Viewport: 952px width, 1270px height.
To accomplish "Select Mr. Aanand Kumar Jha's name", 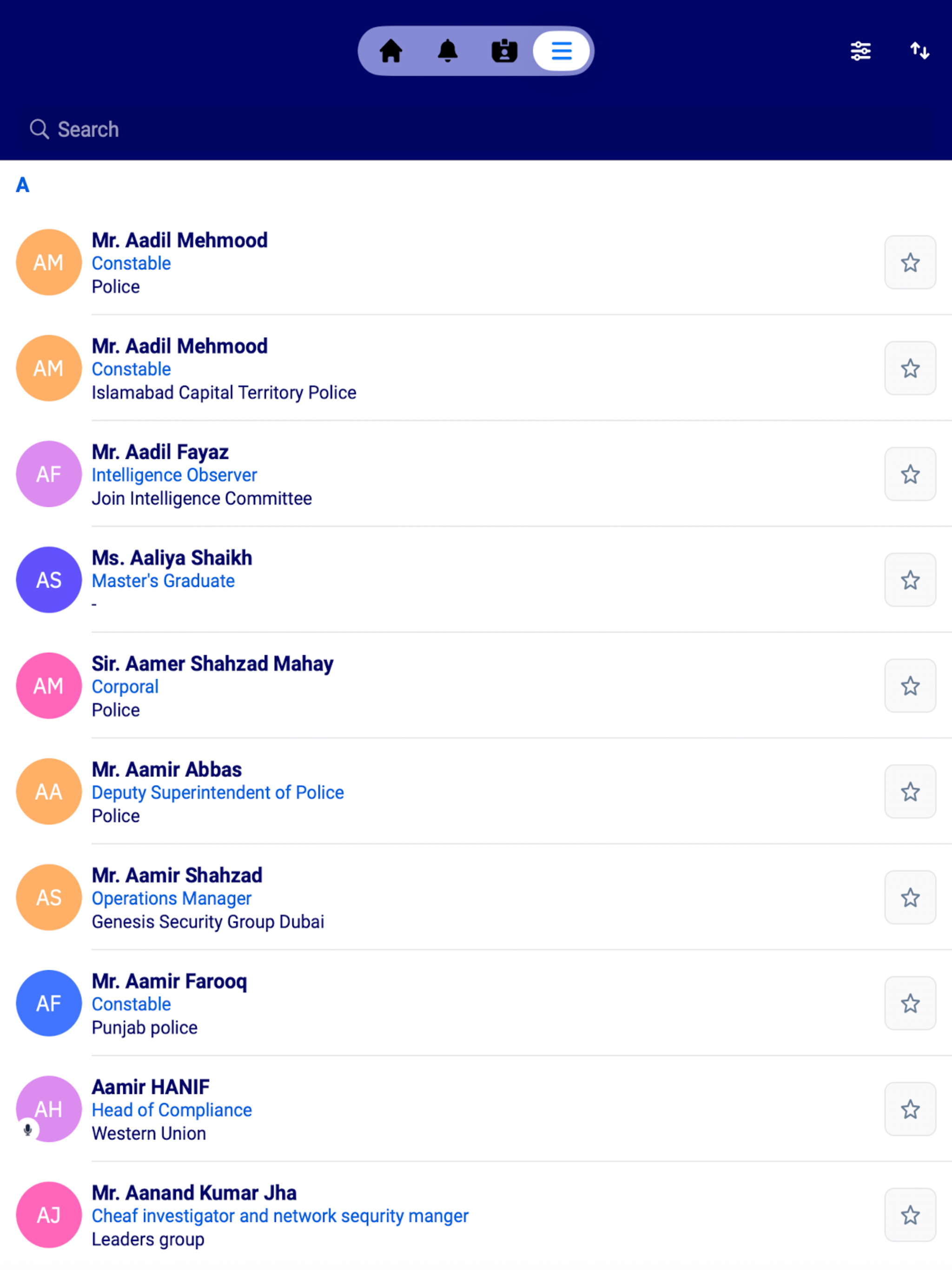I will 194,1193.
